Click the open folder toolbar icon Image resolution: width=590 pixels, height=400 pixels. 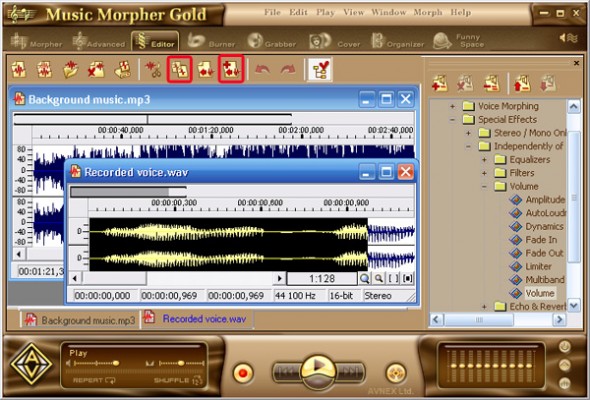(70, 69)
